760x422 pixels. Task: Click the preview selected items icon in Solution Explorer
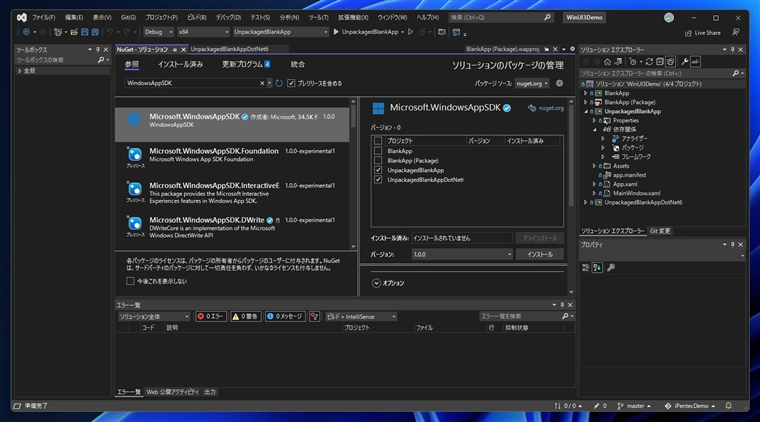pyautogui.click(x=696, y=62)
